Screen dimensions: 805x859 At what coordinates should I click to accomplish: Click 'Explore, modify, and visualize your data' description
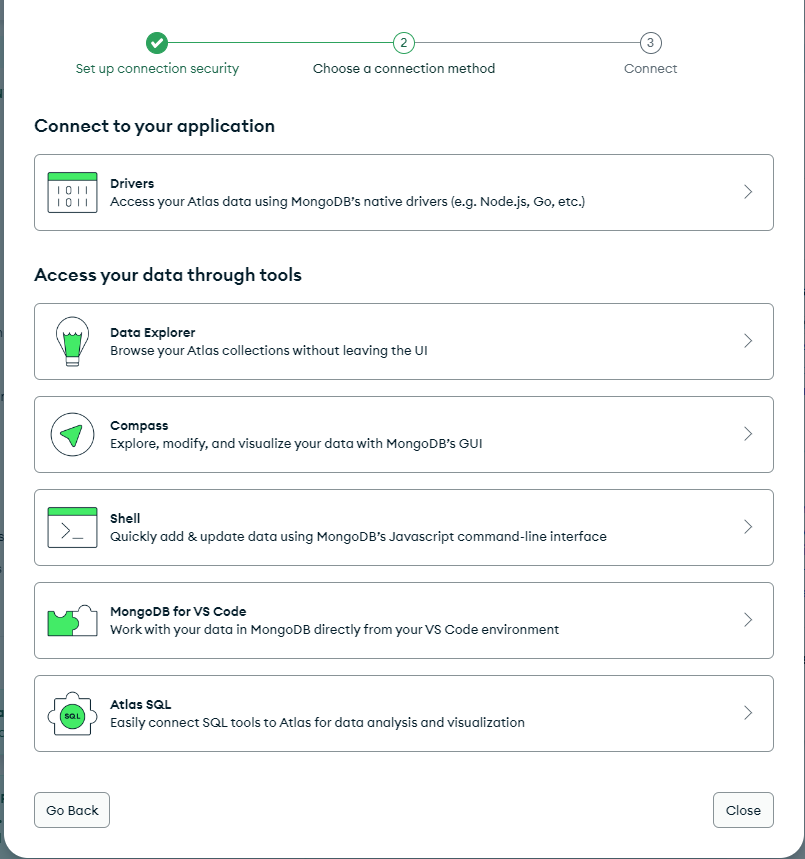296,444
